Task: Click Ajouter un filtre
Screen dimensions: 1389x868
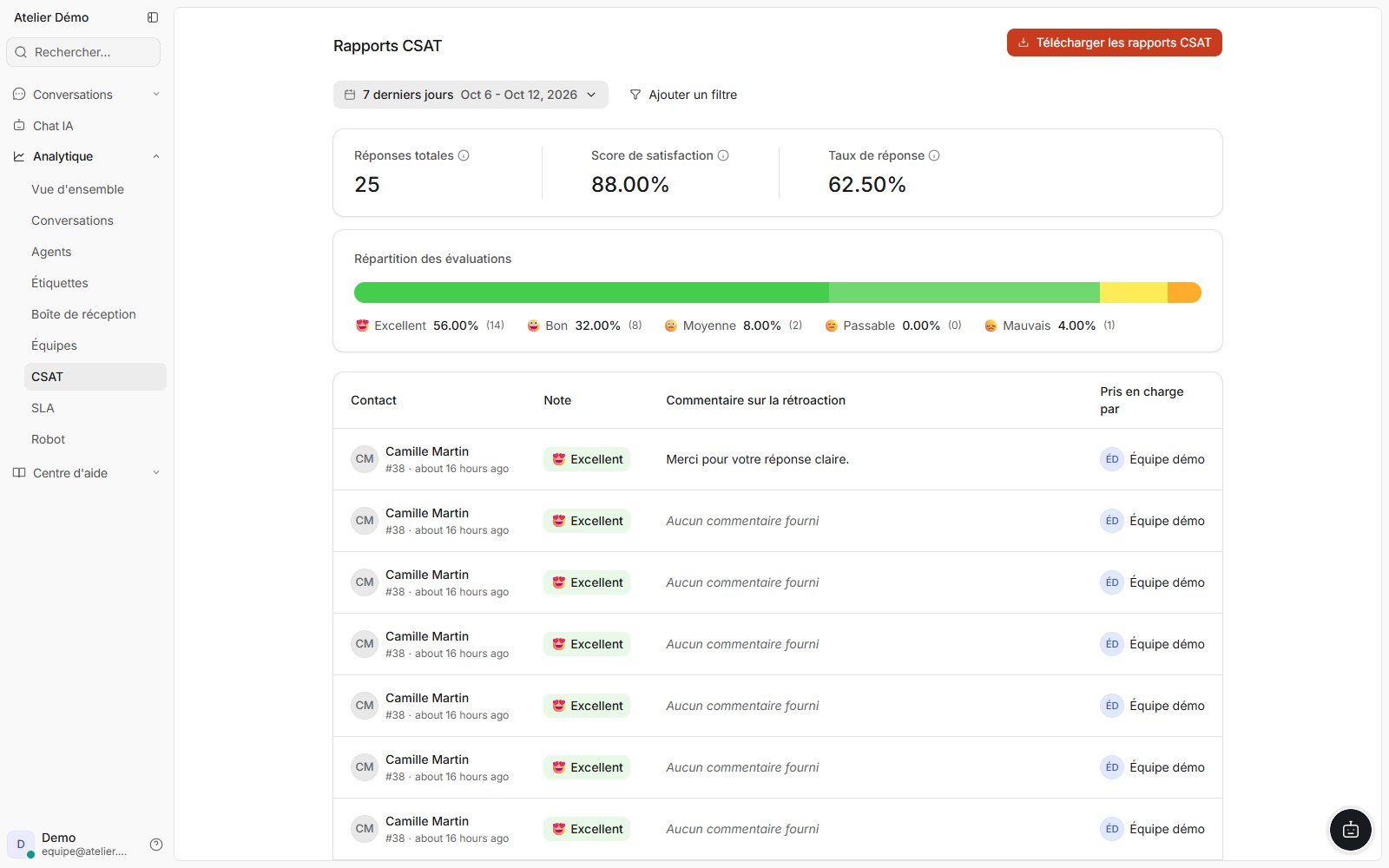Action: tap(683, 95)
